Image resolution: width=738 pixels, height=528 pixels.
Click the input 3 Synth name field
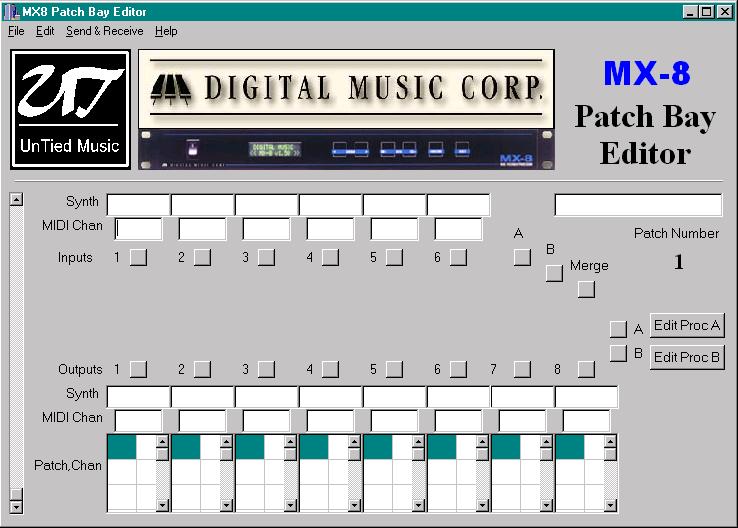click(x=266, y=205)
